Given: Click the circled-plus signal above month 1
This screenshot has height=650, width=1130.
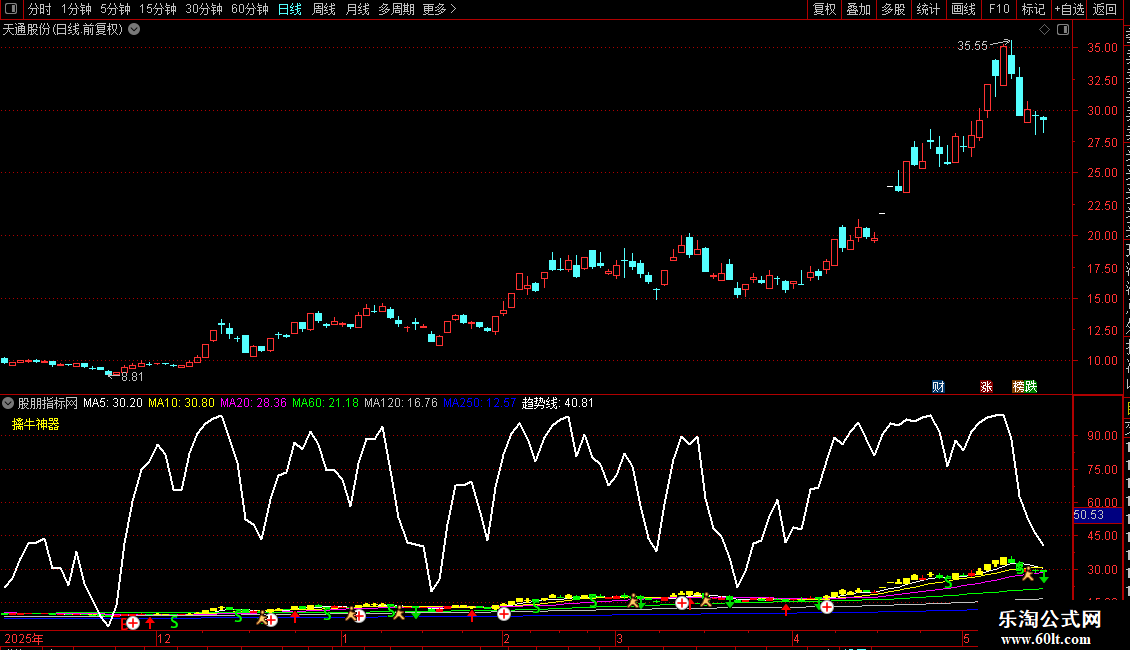Looking at the screenshot, I should (x=359, y=616).
